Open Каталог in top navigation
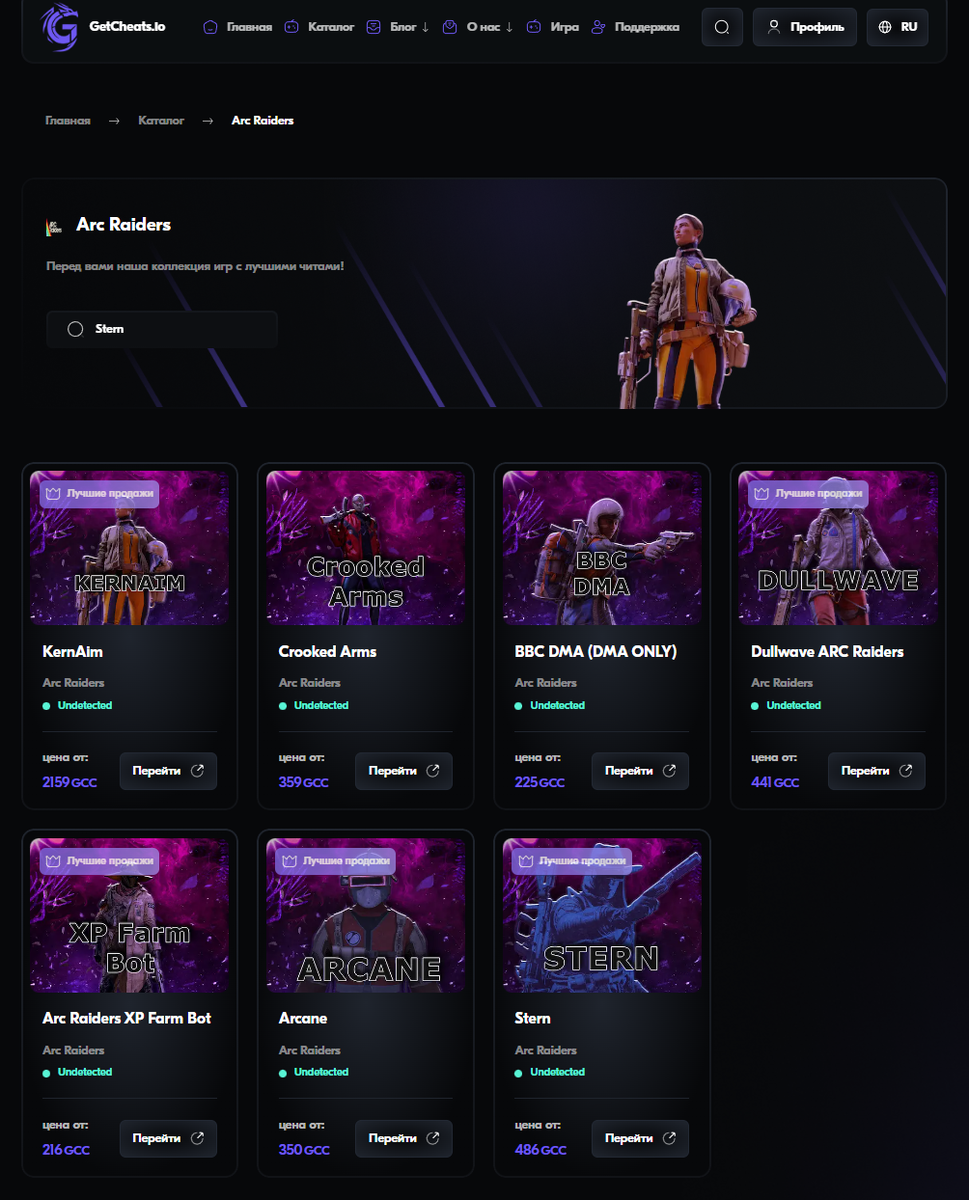This screenshot has width=969, height=1200. point(331,27)
